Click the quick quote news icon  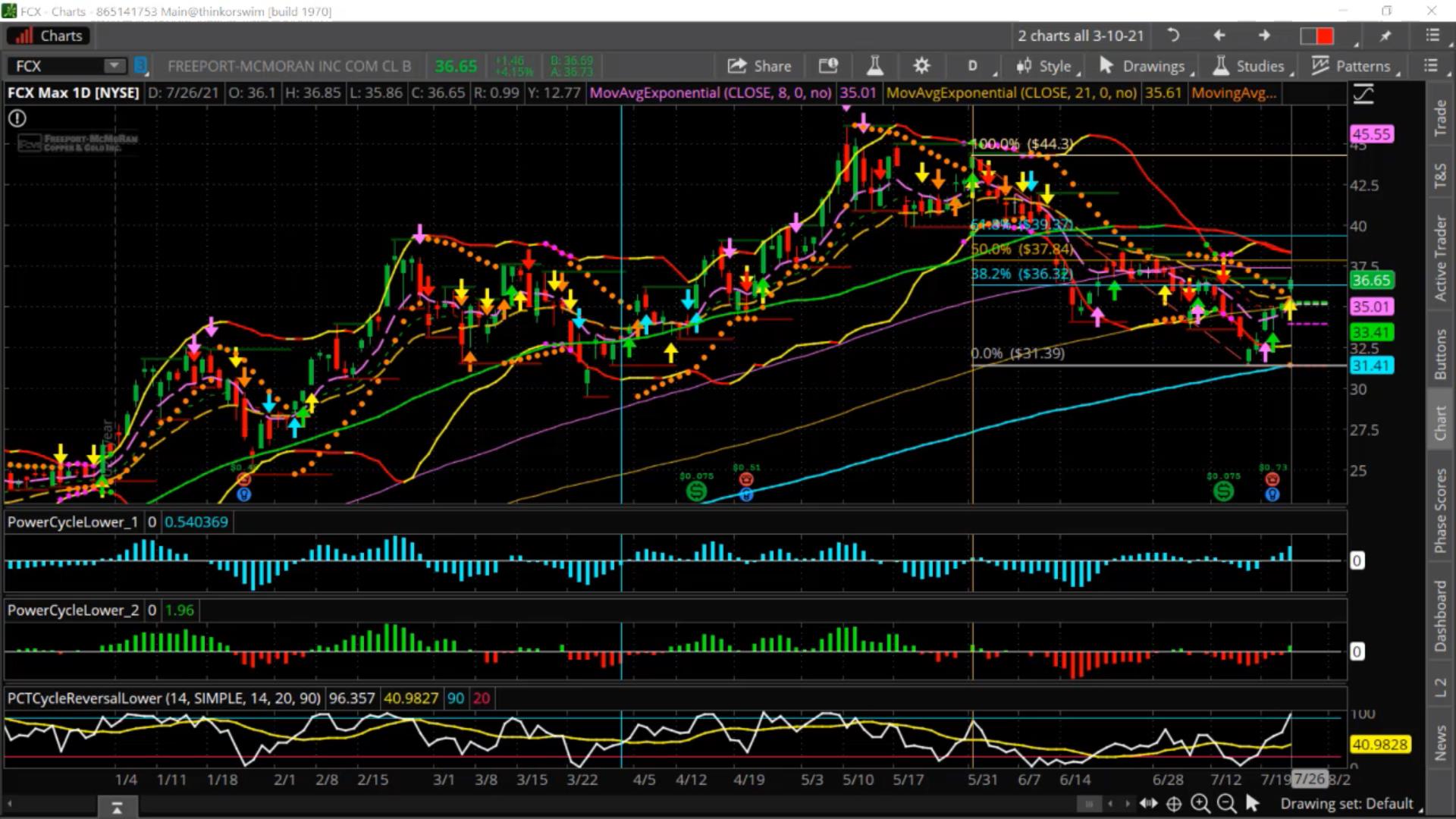(x=828, y=66)
